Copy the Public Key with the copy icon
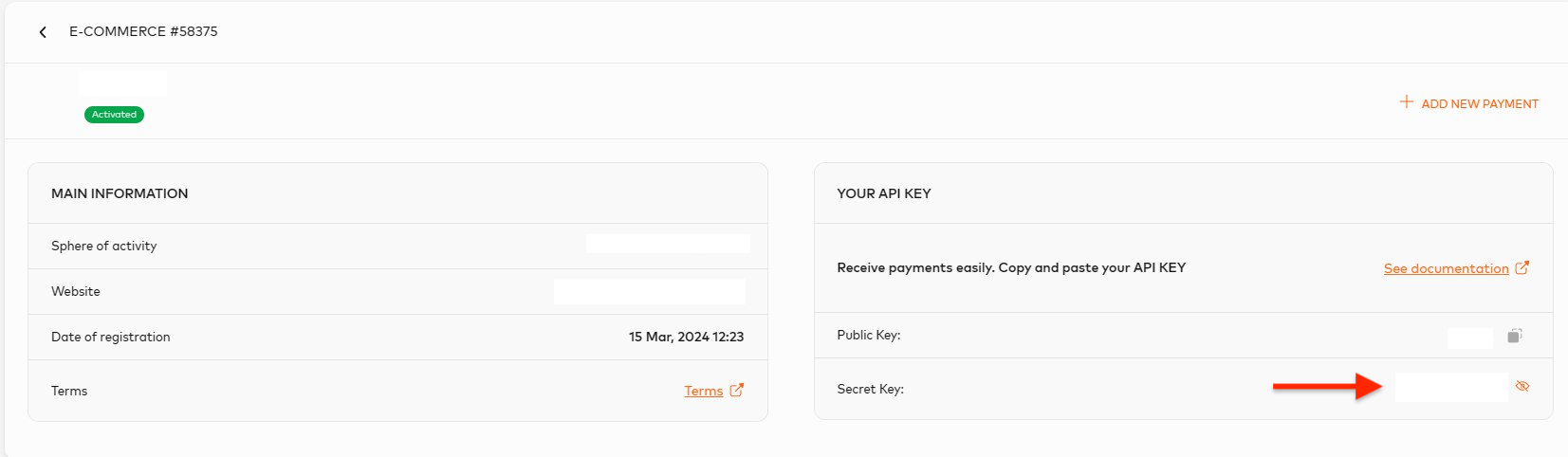 tap(1515, 336)
